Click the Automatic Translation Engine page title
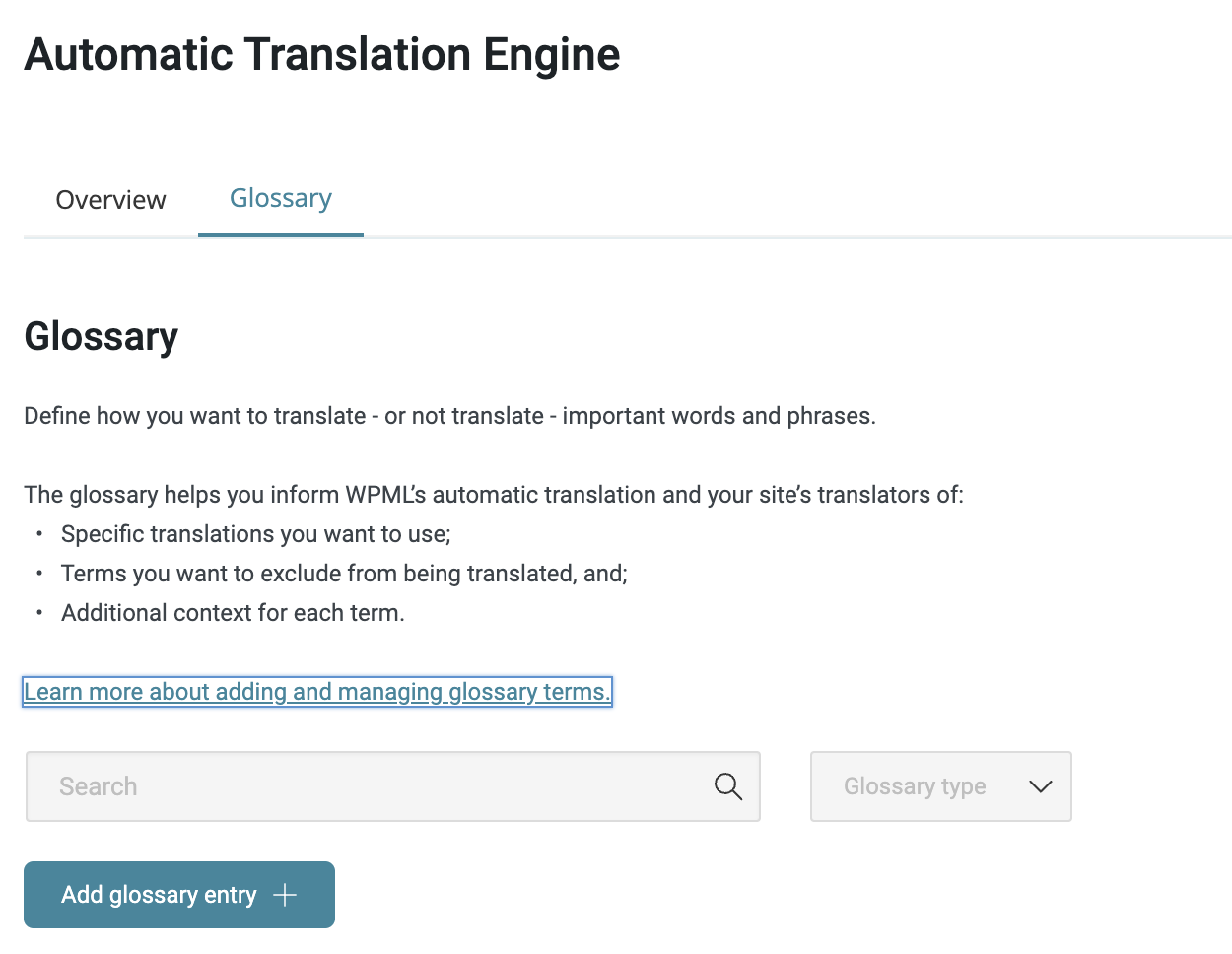 pos(322,54)
